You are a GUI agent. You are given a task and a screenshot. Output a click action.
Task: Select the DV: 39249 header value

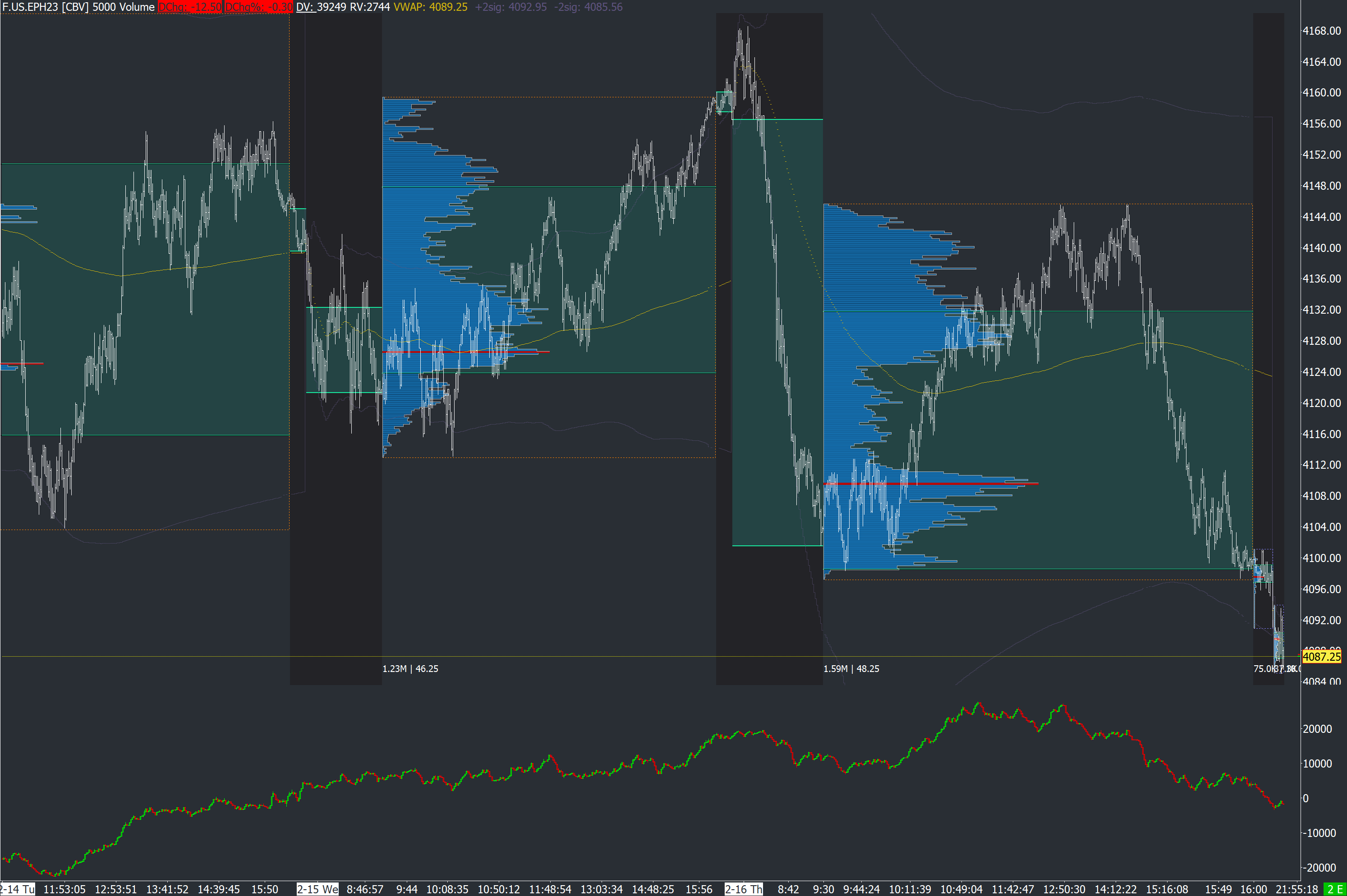322,7
